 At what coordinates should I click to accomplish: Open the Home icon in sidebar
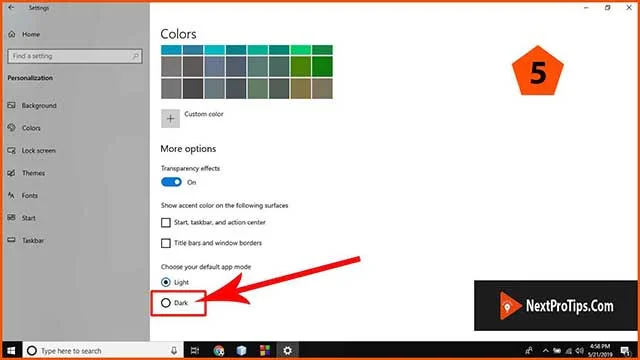click(12, 34)
